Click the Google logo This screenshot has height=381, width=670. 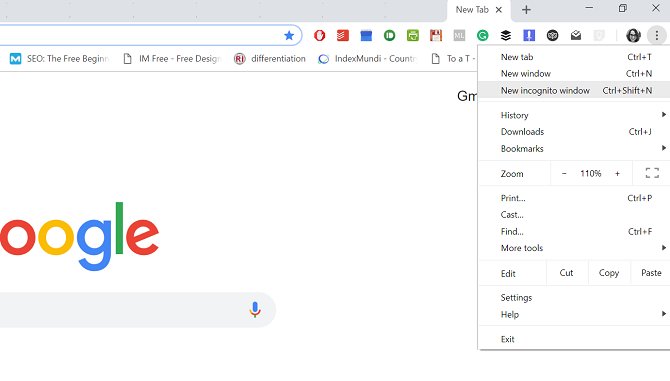click(79, 236)
